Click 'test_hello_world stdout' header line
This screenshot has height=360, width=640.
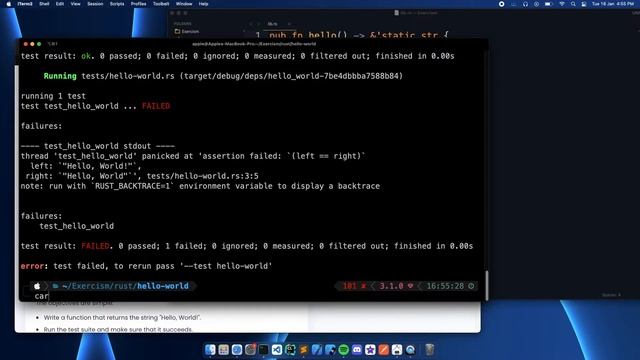98,146
